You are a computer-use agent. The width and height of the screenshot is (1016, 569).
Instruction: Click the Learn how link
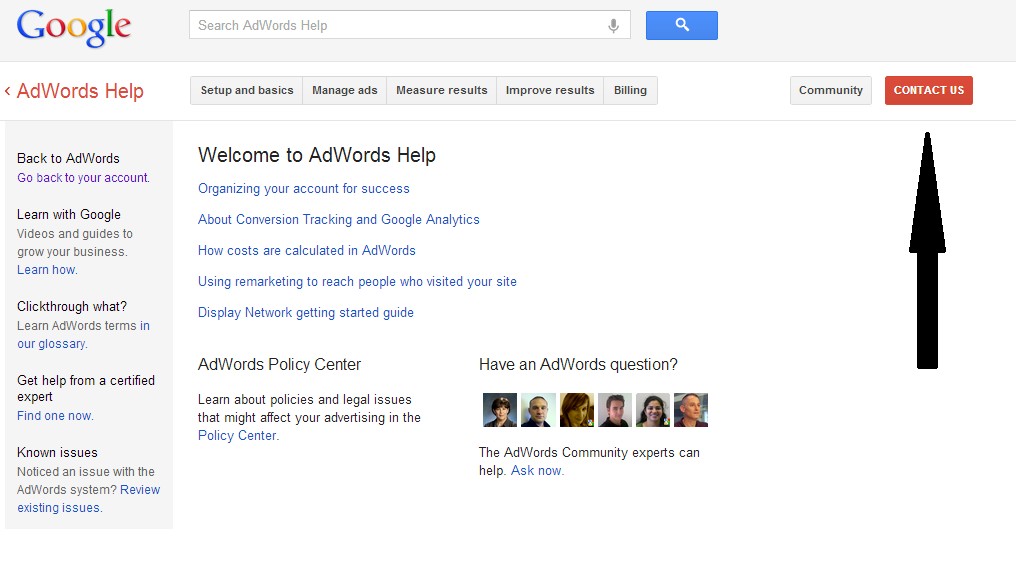pyautogui.click(x=47, y=270)
